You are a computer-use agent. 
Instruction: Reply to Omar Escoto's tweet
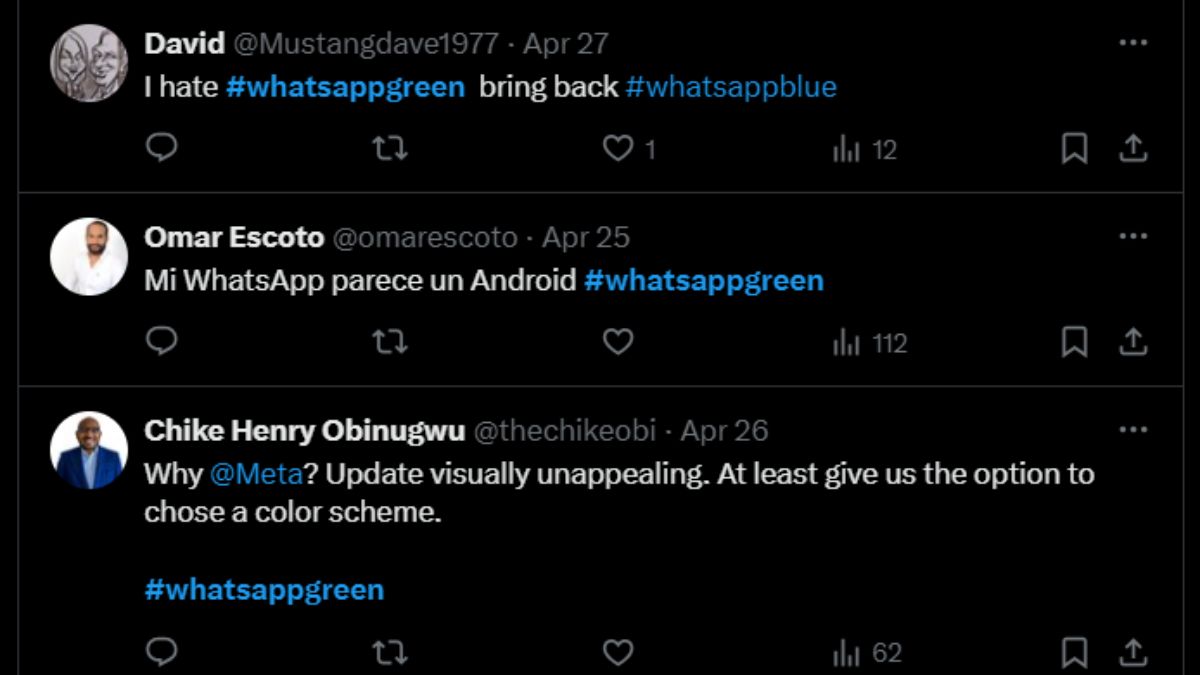coord(161,342)
